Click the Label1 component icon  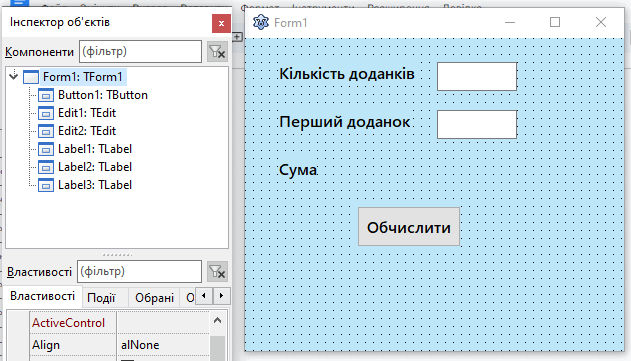46,149
